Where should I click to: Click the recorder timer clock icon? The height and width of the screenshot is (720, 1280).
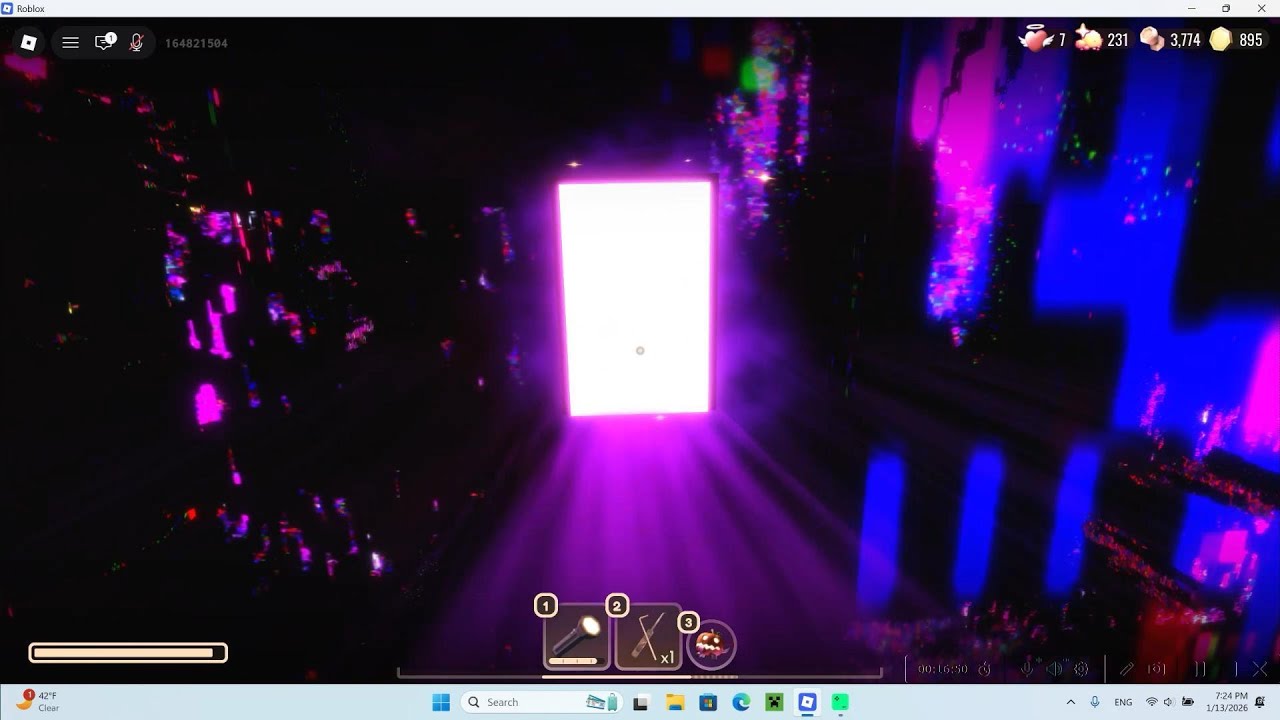click(x=984, y=669)
